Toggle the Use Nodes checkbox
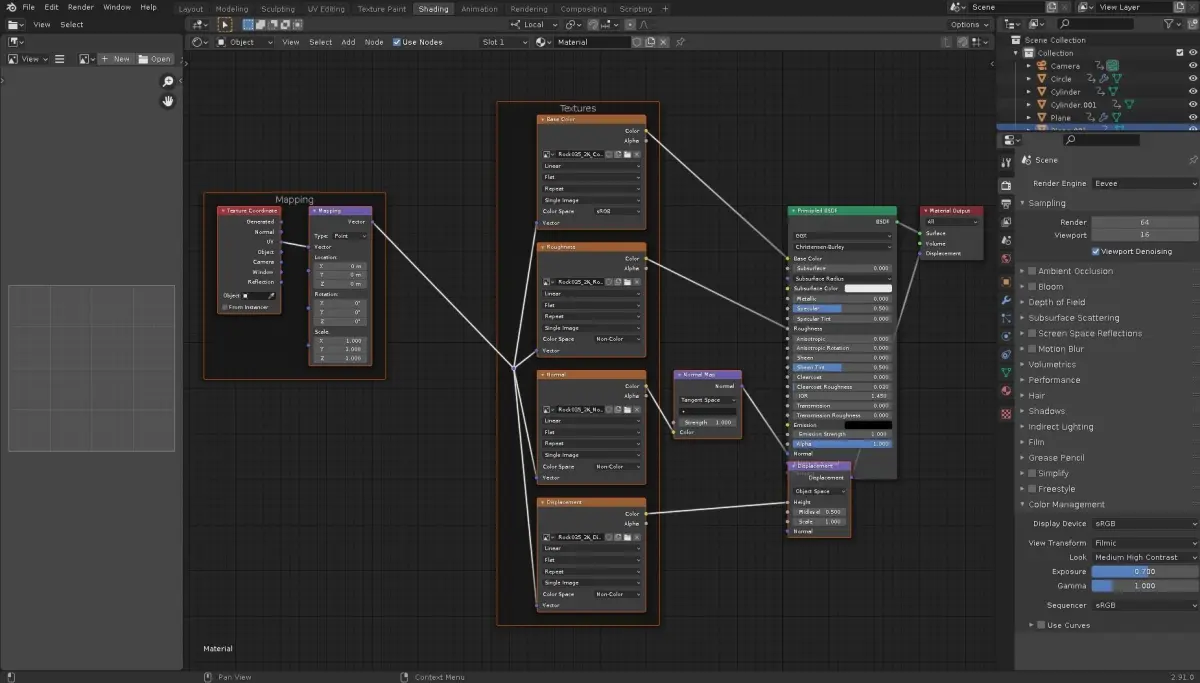This screenshot has width=1200, height=683. point(397,42)
